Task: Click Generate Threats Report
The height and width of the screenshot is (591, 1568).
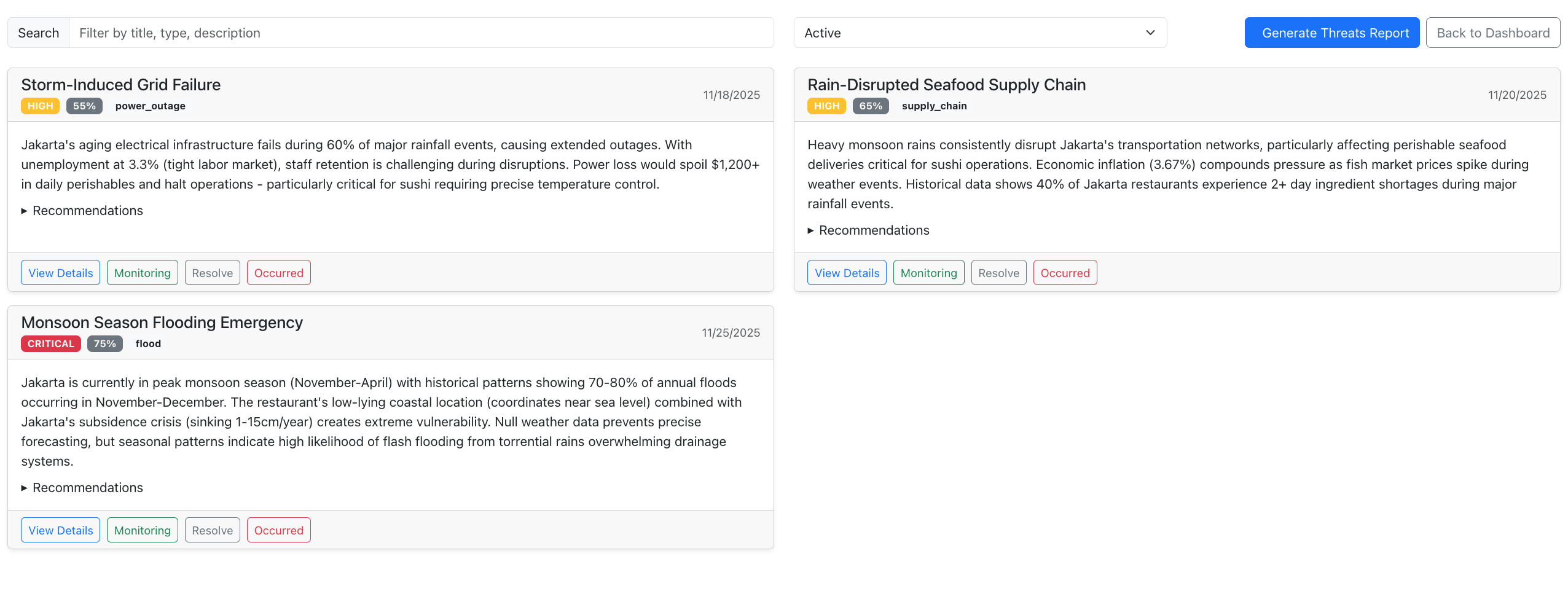Action: pos(1331,33)
